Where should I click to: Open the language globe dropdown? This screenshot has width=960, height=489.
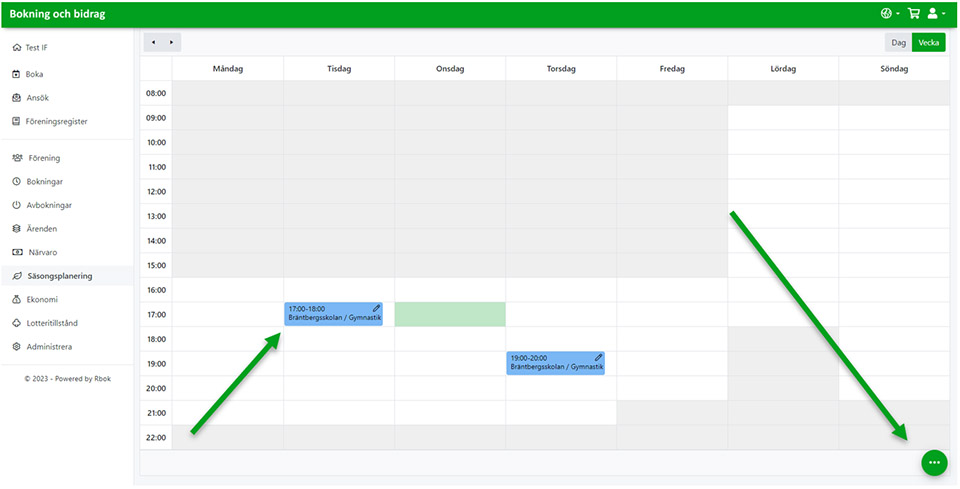click(x=890, y=13)
